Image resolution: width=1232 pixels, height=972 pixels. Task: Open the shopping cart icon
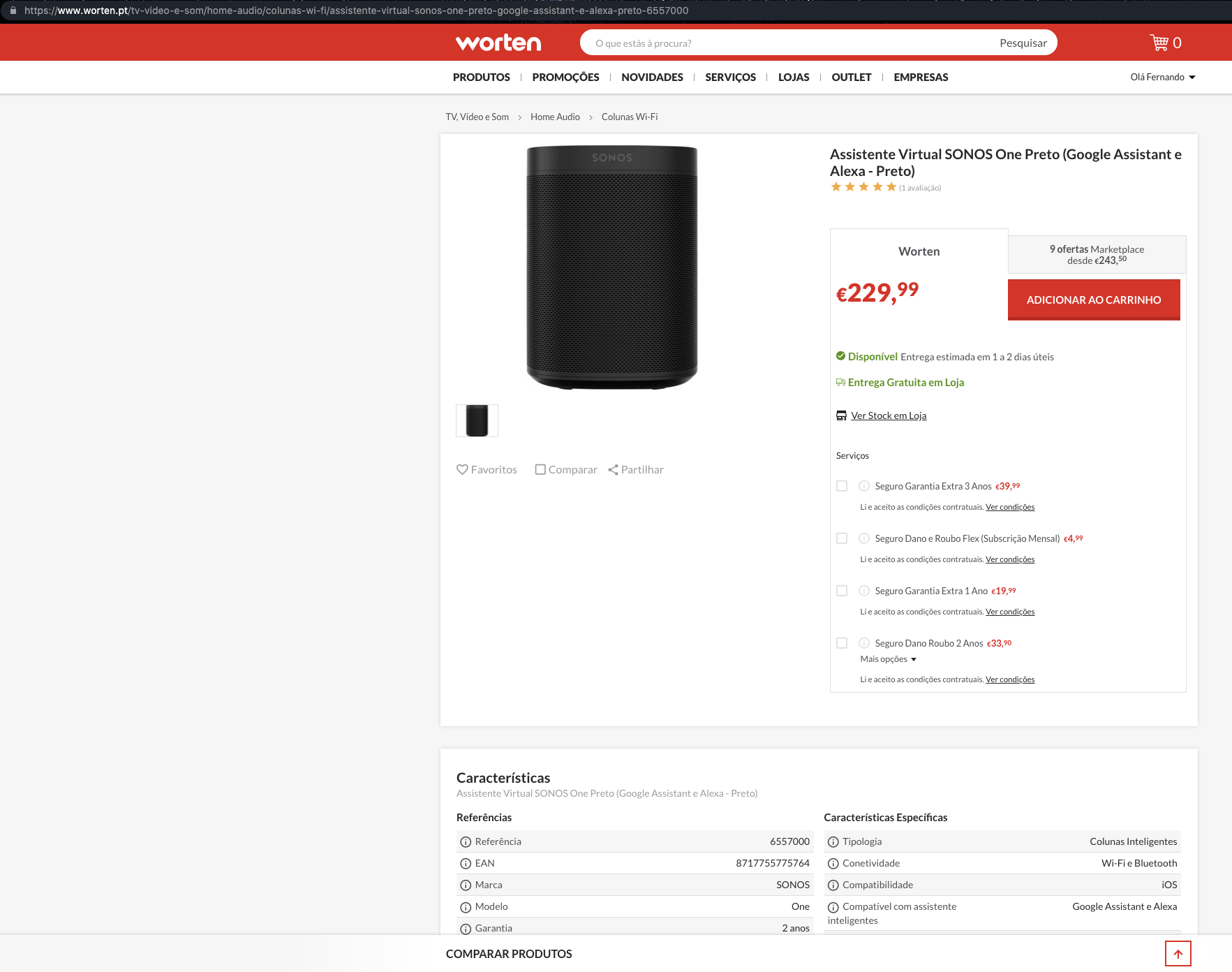pos(1159,43)
